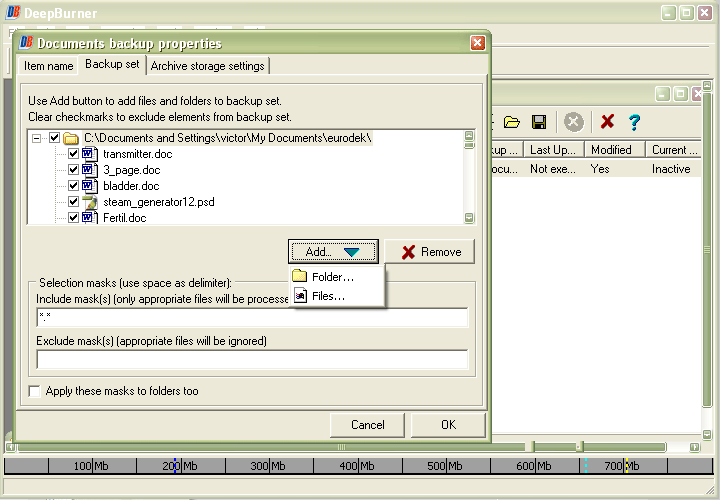Click the grey cancel circle toolbar icon
This screenshot has width=720, height=500.
[x=574, y=122]
